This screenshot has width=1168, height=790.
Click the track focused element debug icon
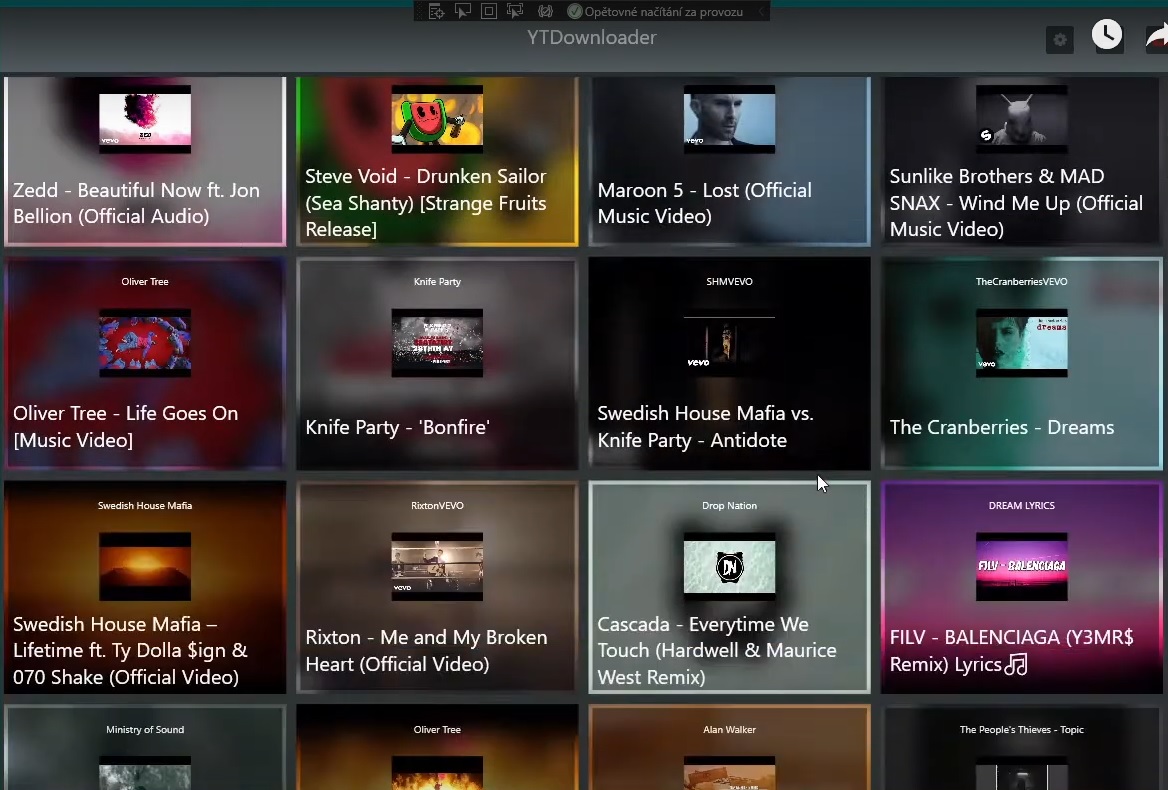(x=515, y=12)
